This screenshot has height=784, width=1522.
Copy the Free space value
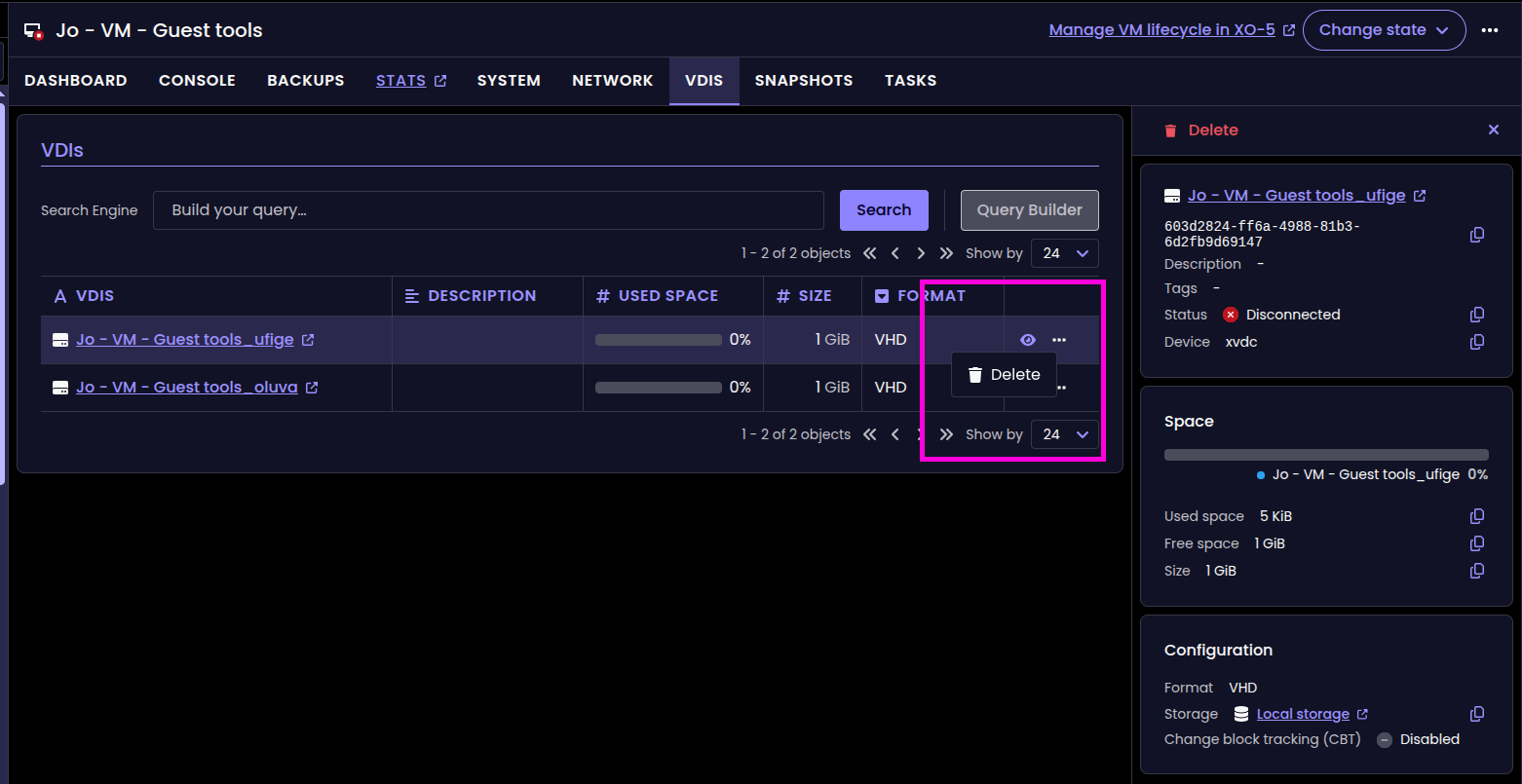pos(1477,543)
